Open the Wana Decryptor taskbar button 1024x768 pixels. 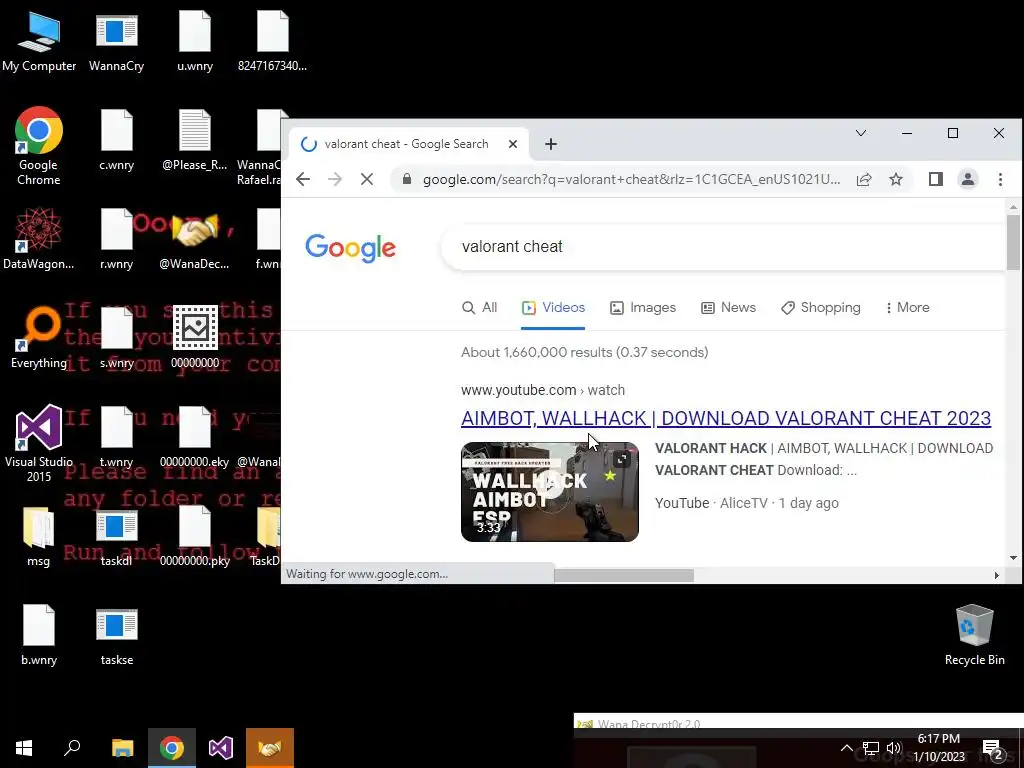point(270,748)
